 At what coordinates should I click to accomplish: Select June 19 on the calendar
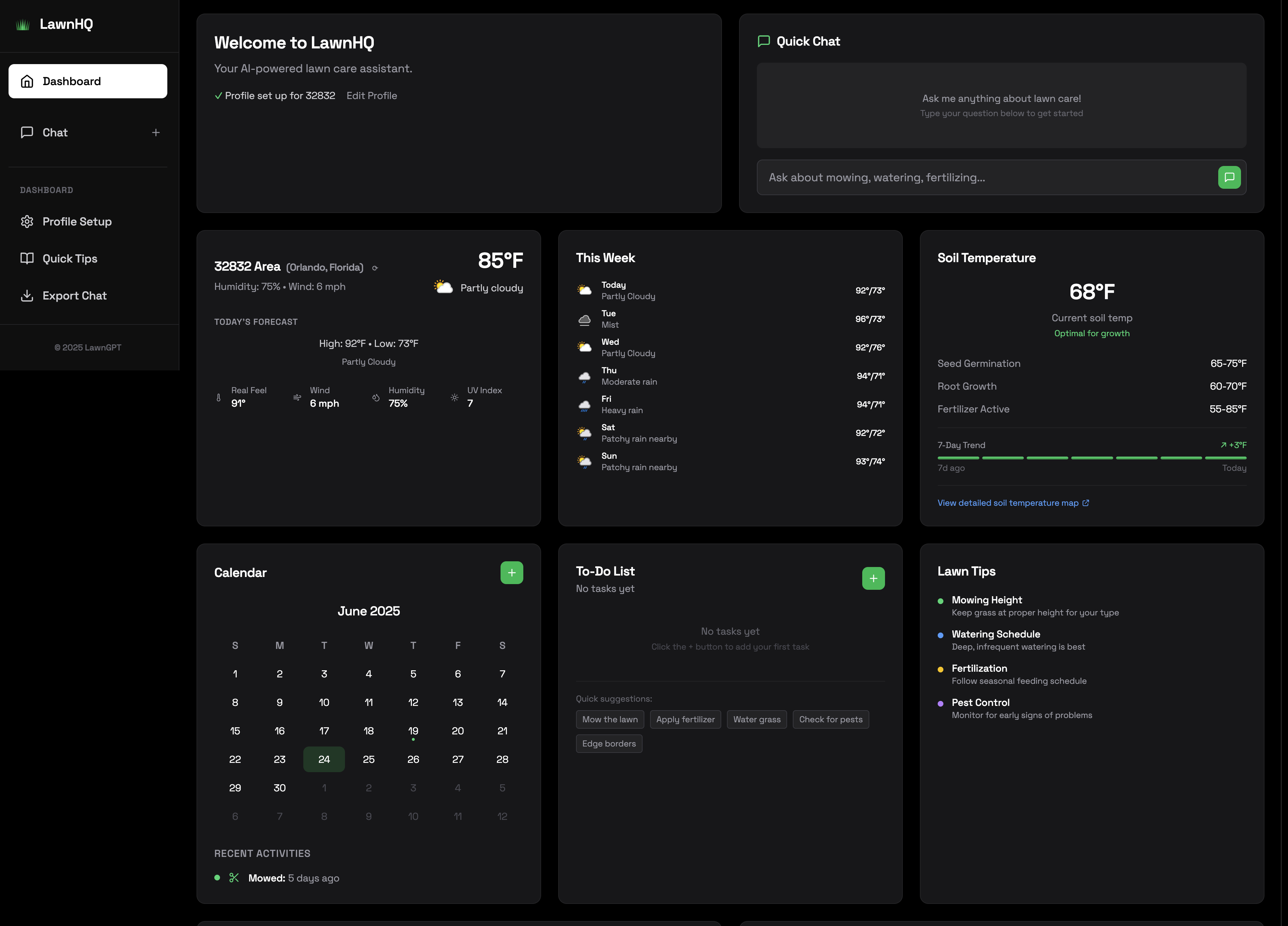pos(413,731)
